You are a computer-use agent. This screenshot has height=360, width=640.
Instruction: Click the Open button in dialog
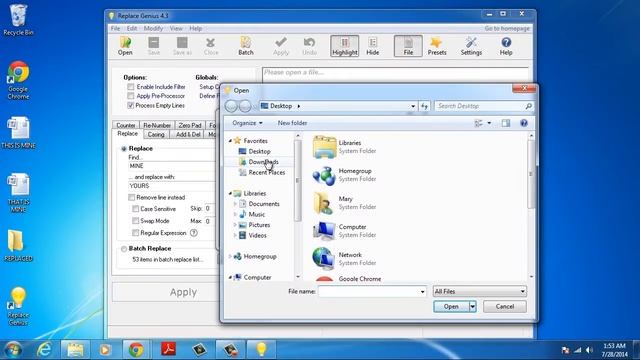pyautogui.click(x=451, y=307)
